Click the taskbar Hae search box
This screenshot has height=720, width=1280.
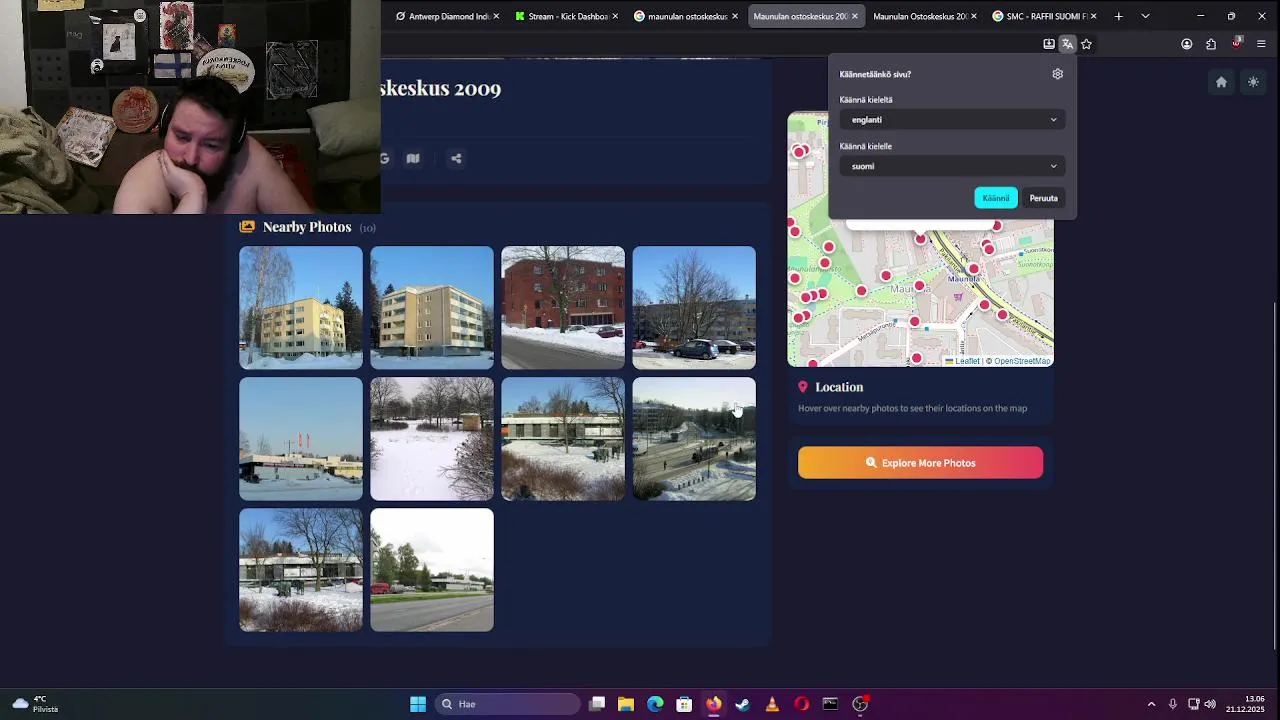click(x=509, y=704)
